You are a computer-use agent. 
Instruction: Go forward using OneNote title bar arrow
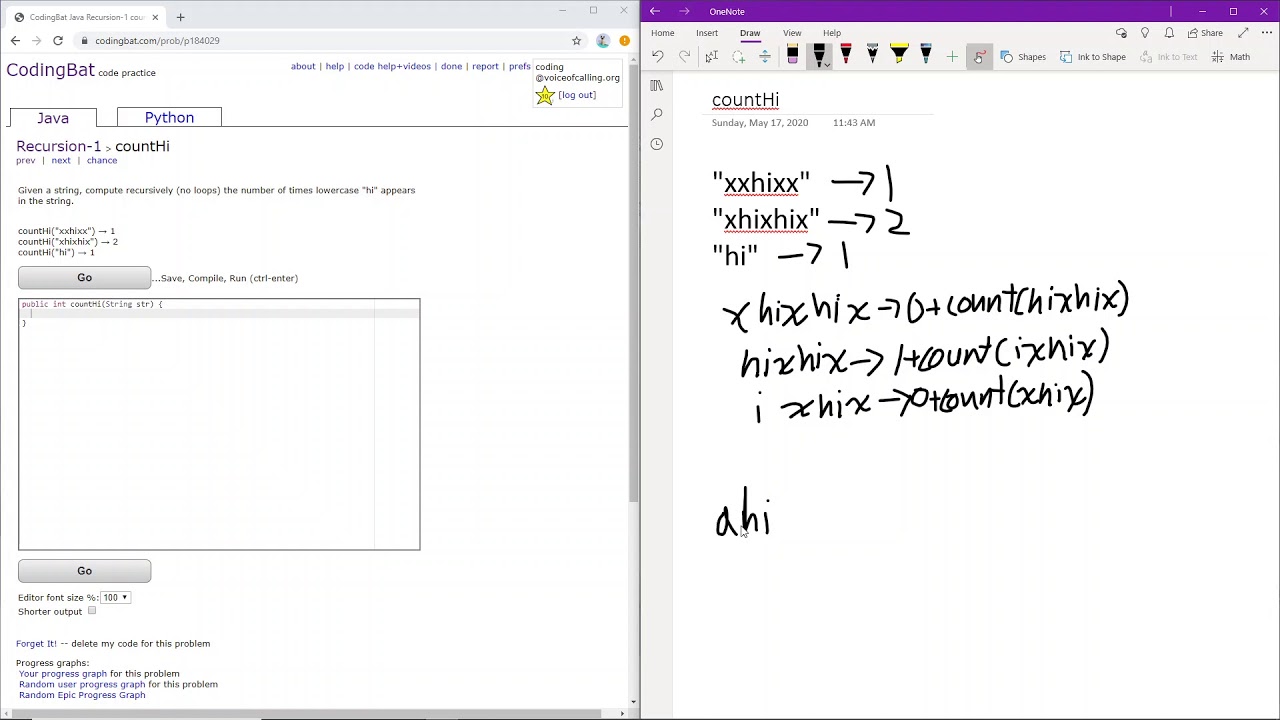tap(684, 11)
